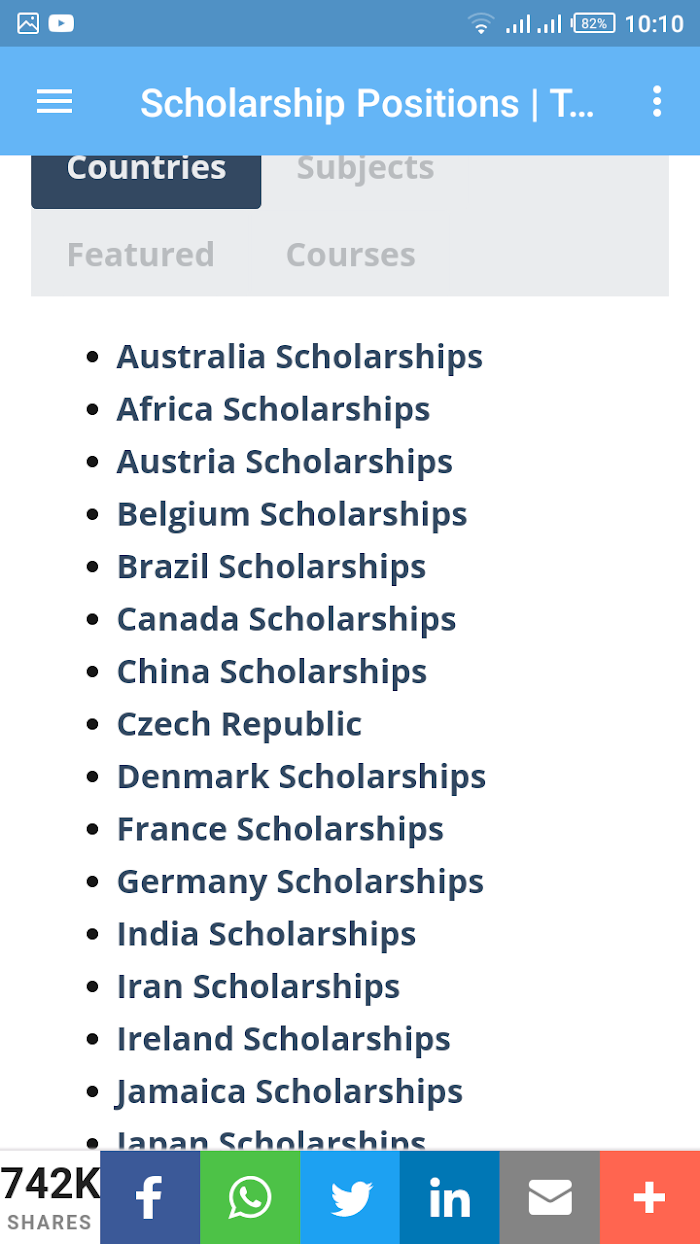Switch to the Featured tab
700x1244 pixels.
click(140, 254)
